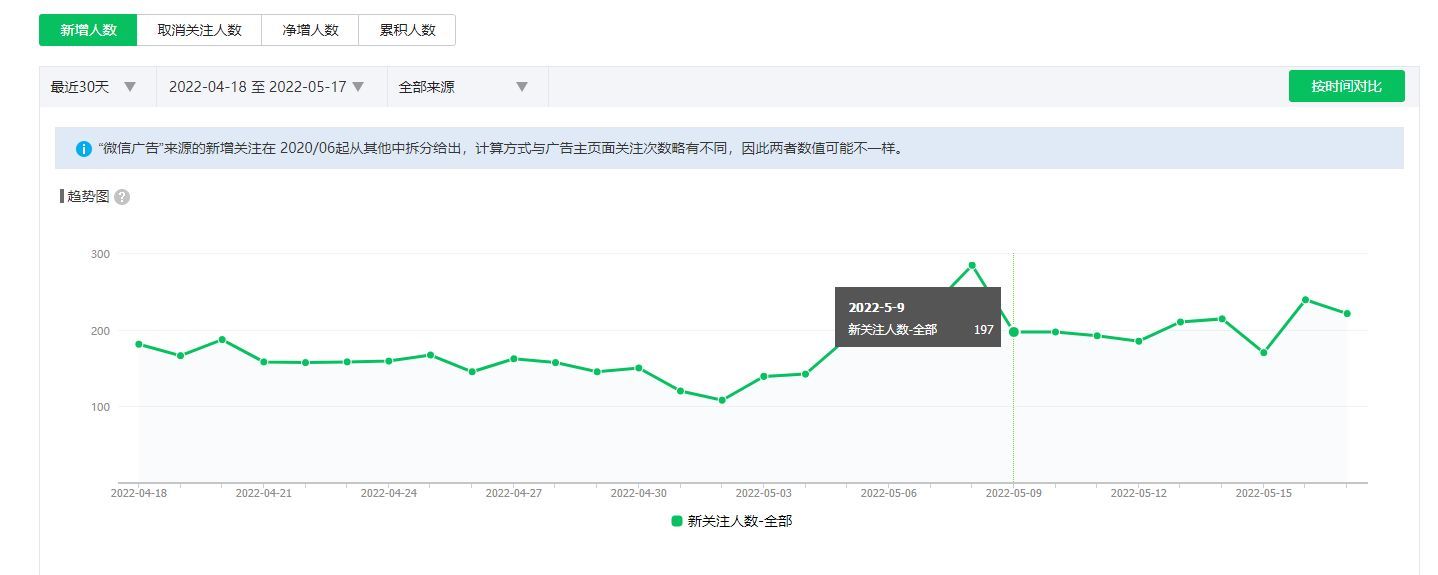The height and width of the screenshot is (575, 1438).
Task: Expand the 最近30天 time range dropdown
Action: [95, 87]
